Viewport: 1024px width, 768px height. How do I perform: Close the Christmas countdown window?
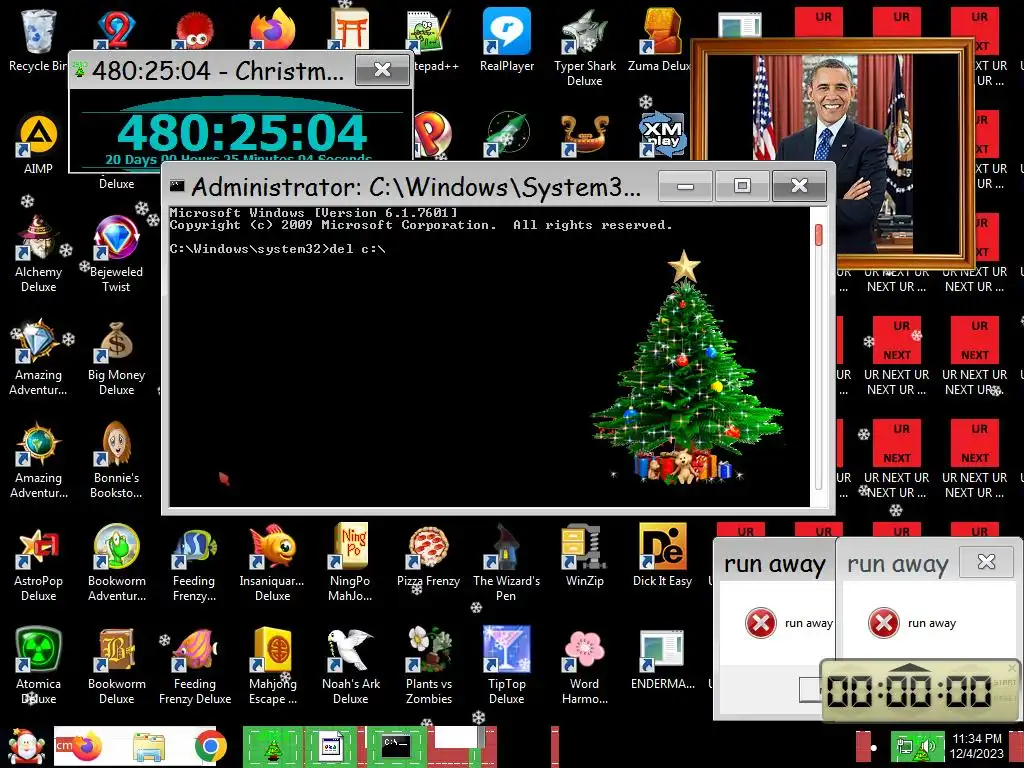coord(383,70)
